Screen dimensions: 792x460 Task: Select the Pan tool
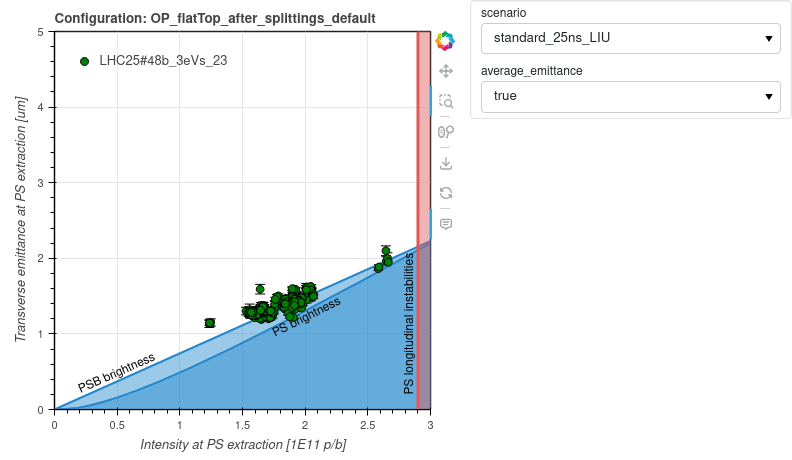coord(446,71)
